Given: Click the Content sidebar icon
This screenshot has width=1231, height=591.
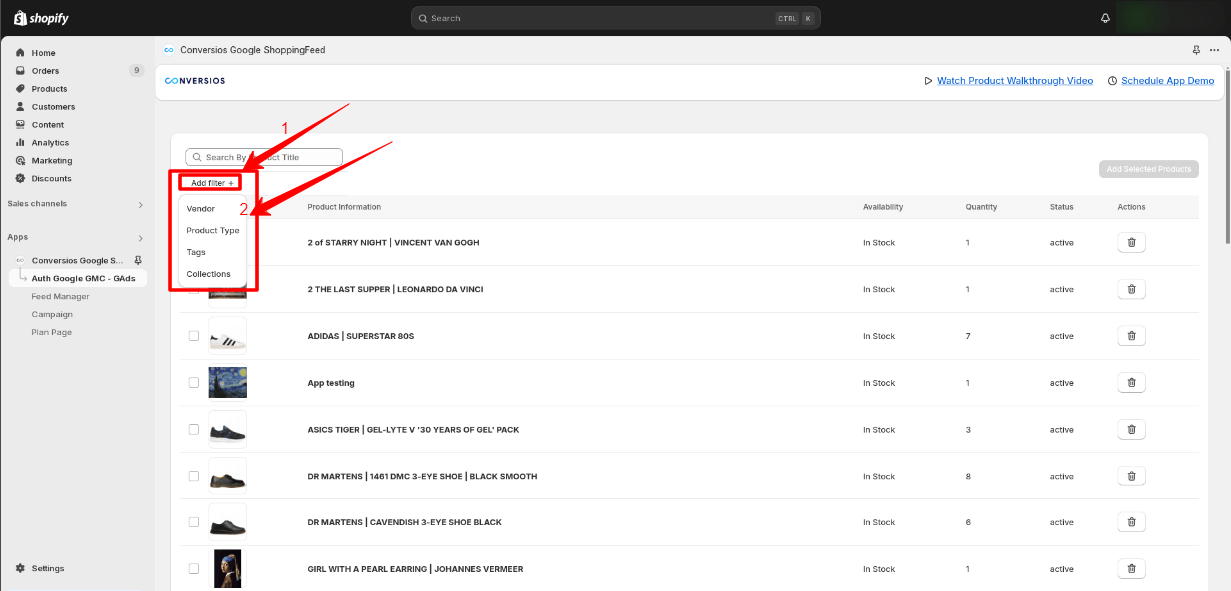Looking at the screenshot, I should point(20,125).
